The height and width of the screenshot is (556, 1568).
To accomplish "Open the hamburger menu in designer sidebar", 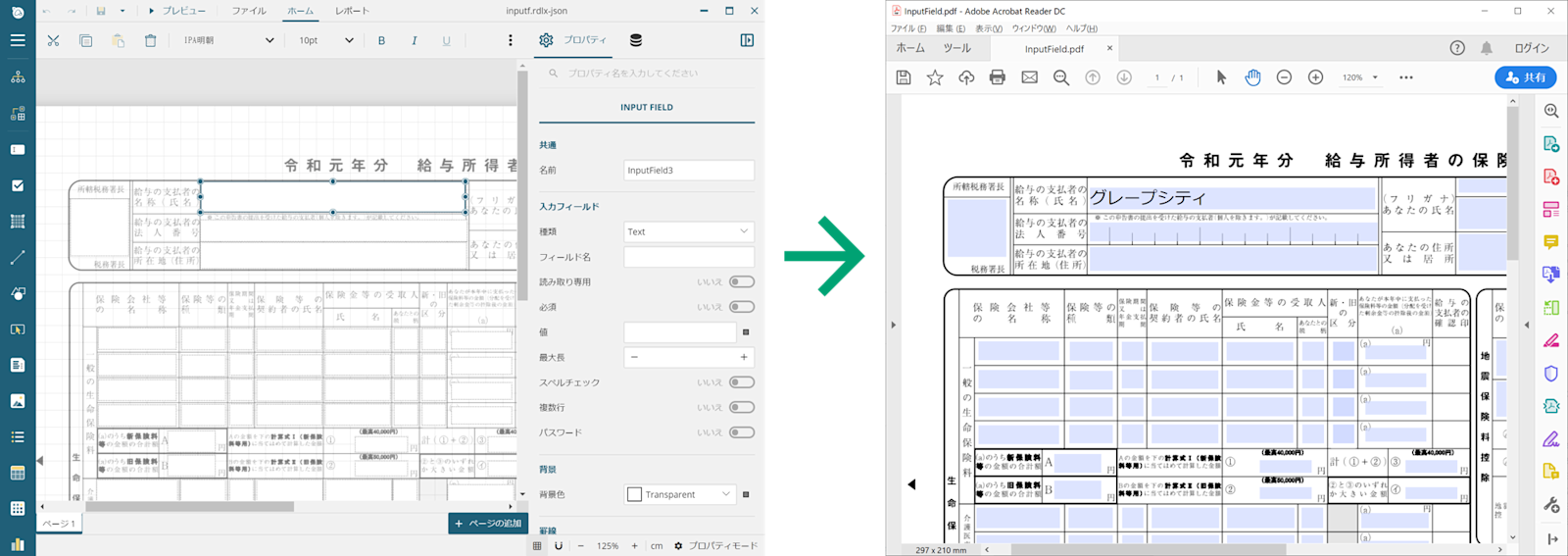I will pyautogui.click(x=18, y=40).
